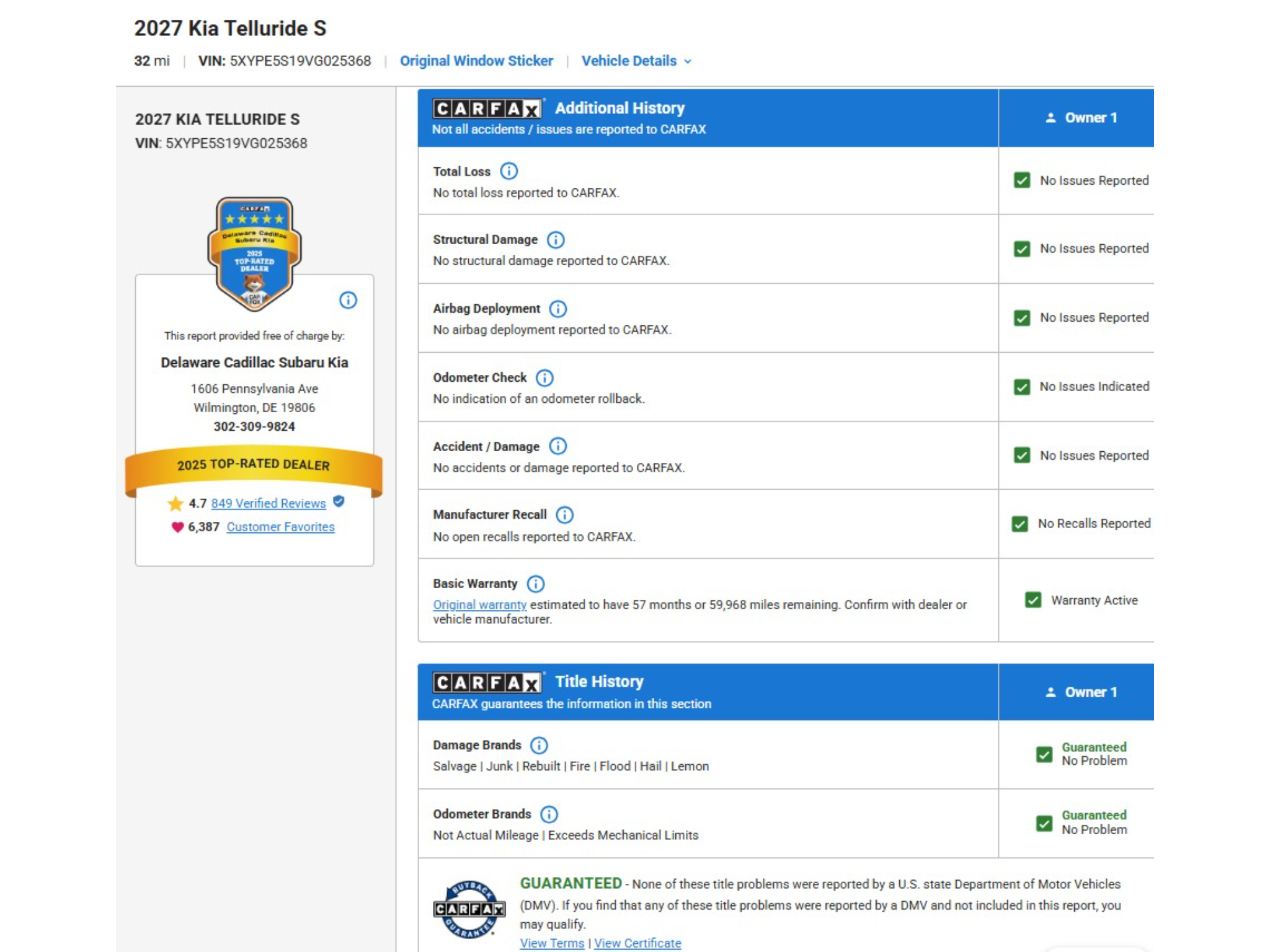
Task: Open the Accident / Damage info icon
Action: [x=558, y=446]
